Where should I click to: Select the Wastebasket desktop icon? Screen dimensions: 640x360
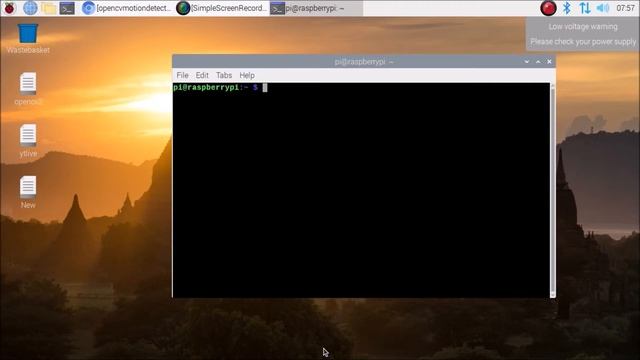coord(28,39)
